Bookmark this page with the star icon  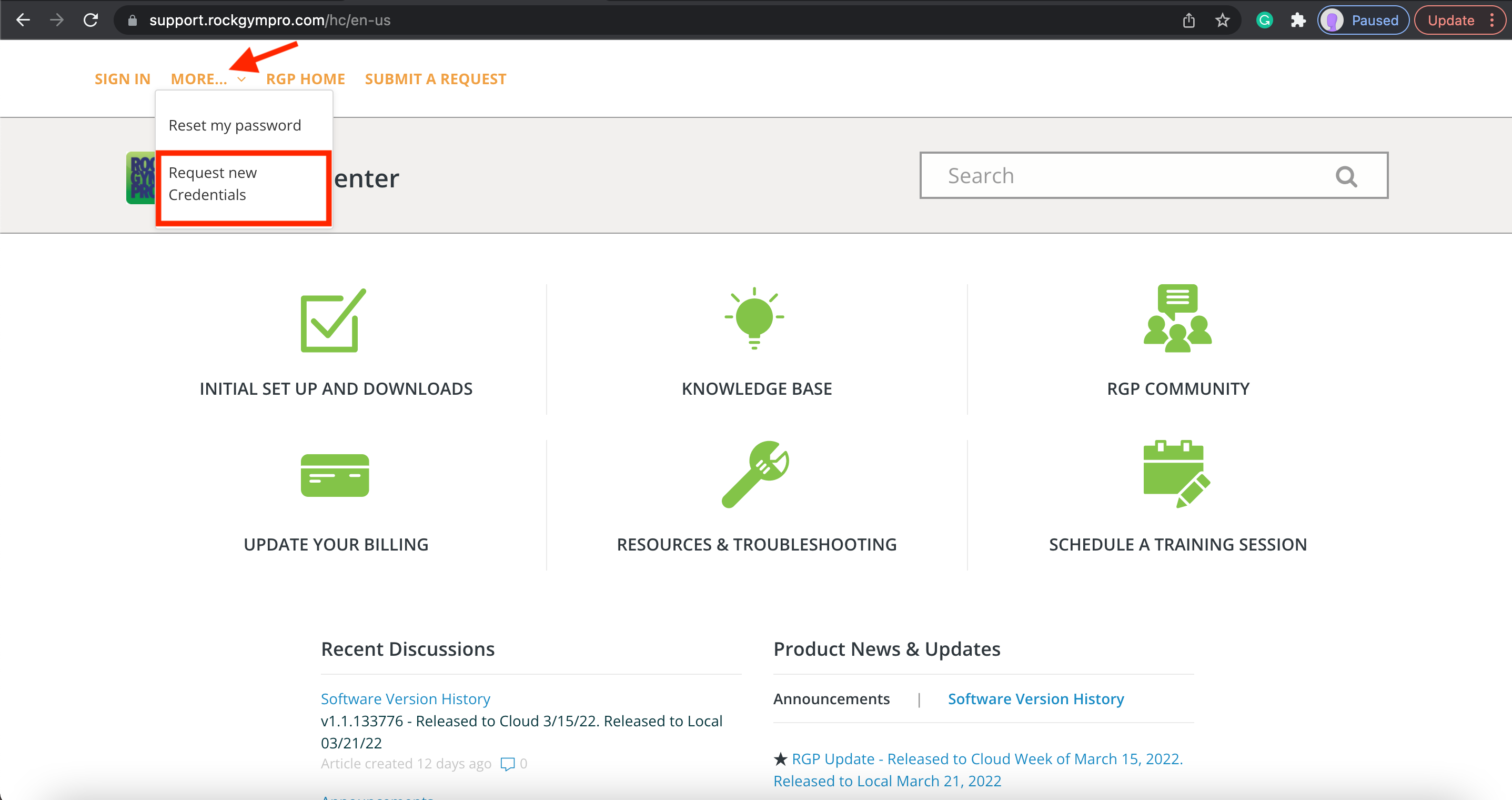click(1222, 21)
